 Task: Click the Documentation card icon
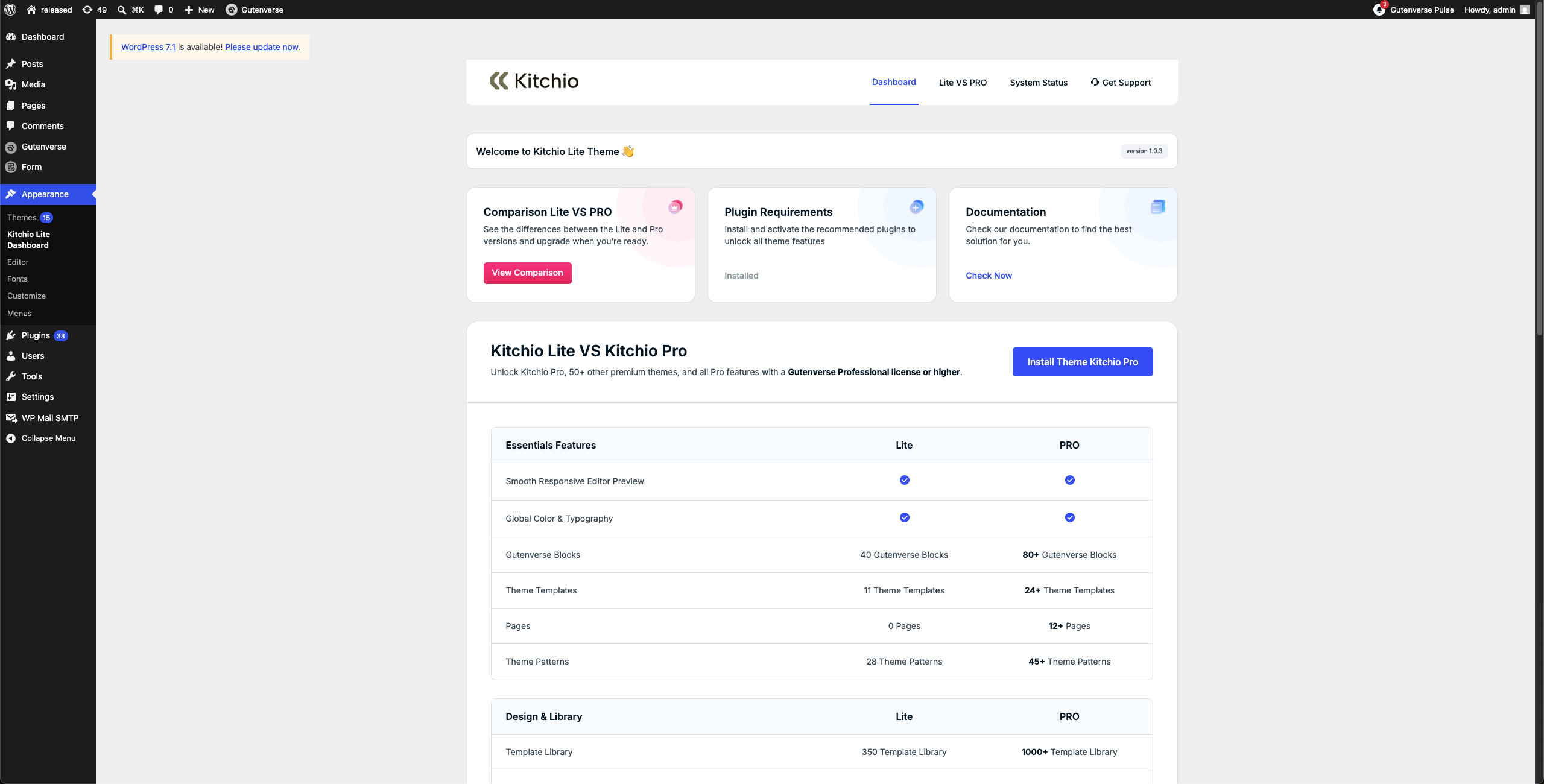pos(1157,207)
